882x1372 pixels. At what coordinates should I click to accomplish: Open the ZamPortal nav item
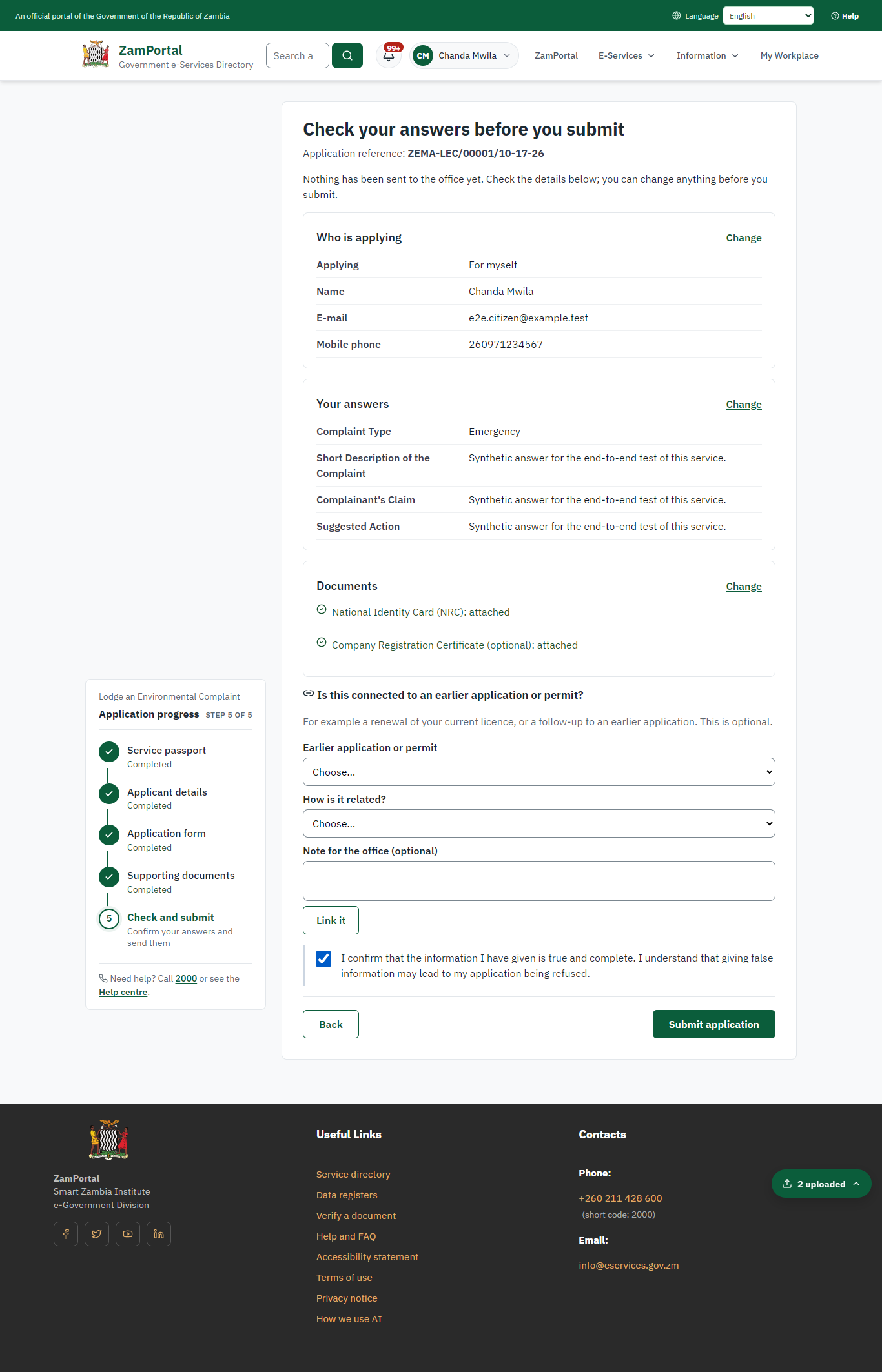coord(556,55)
